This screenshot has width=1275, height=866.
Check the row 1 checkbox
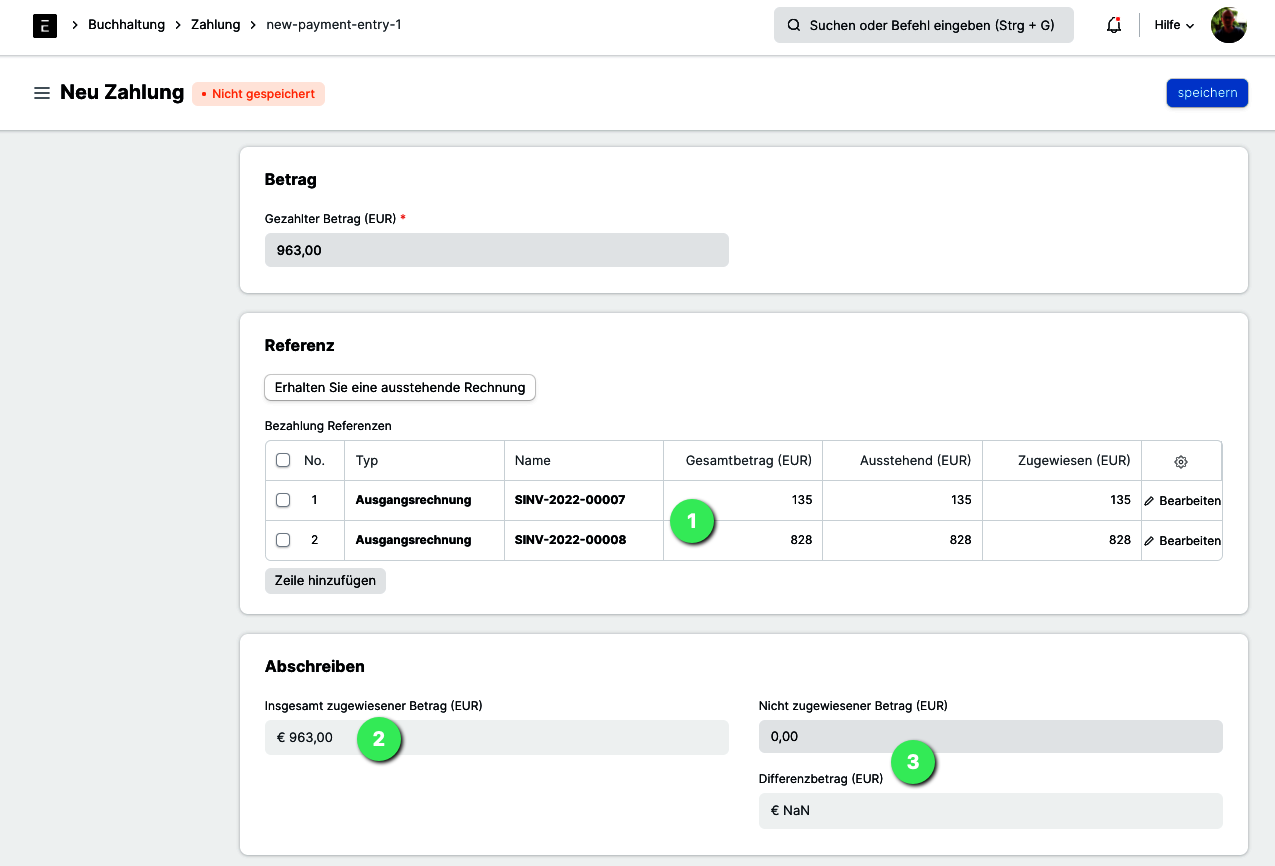point(283,500)
